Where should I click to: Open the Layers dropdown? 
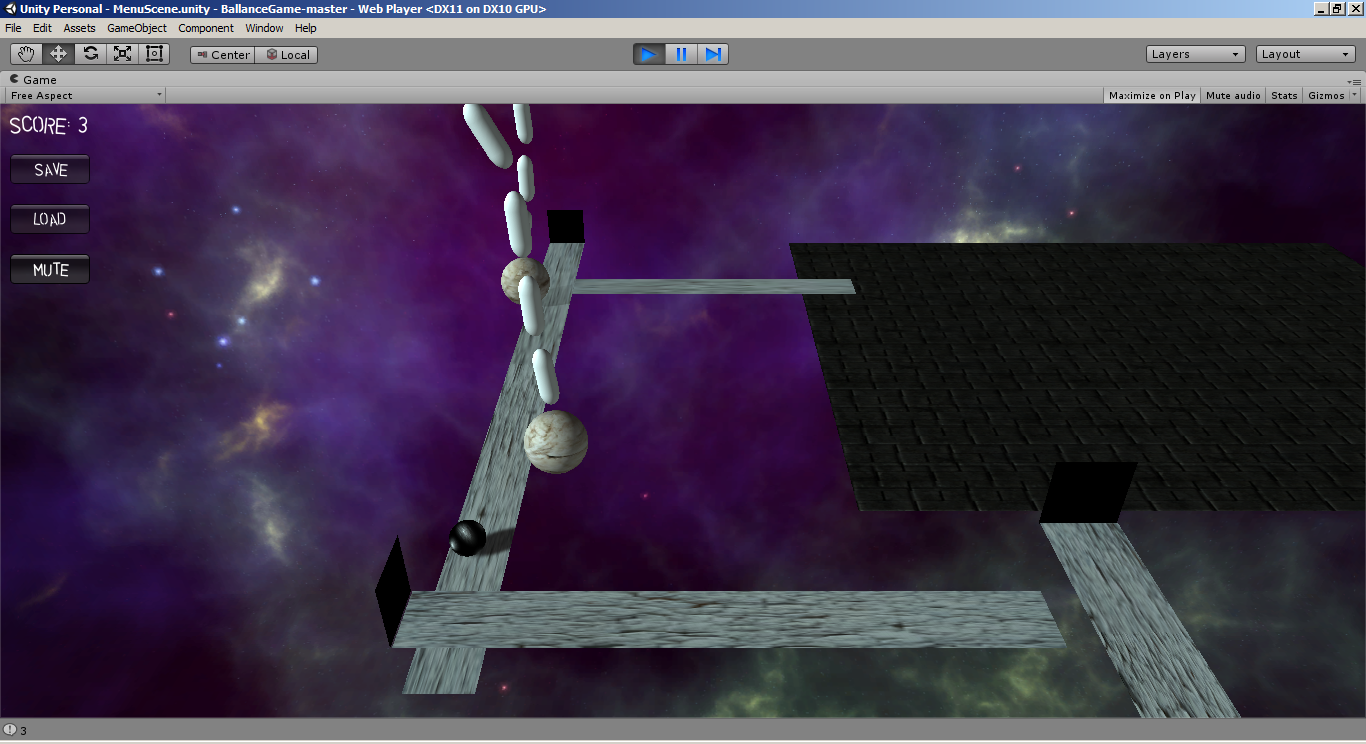click(x=1194, y=54)
